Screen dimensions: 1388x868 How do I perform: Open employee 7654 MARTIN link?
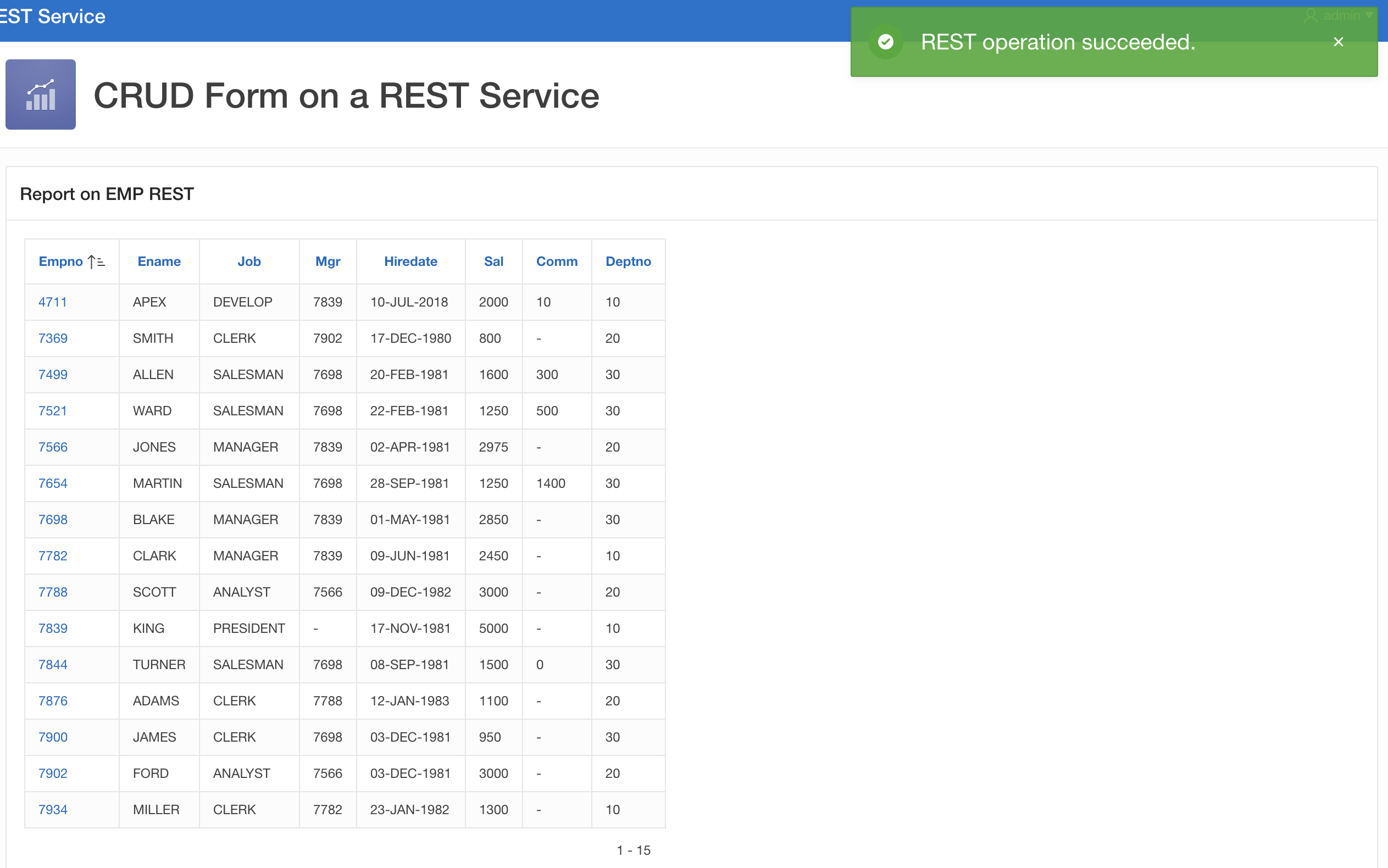tap(52, 483)
